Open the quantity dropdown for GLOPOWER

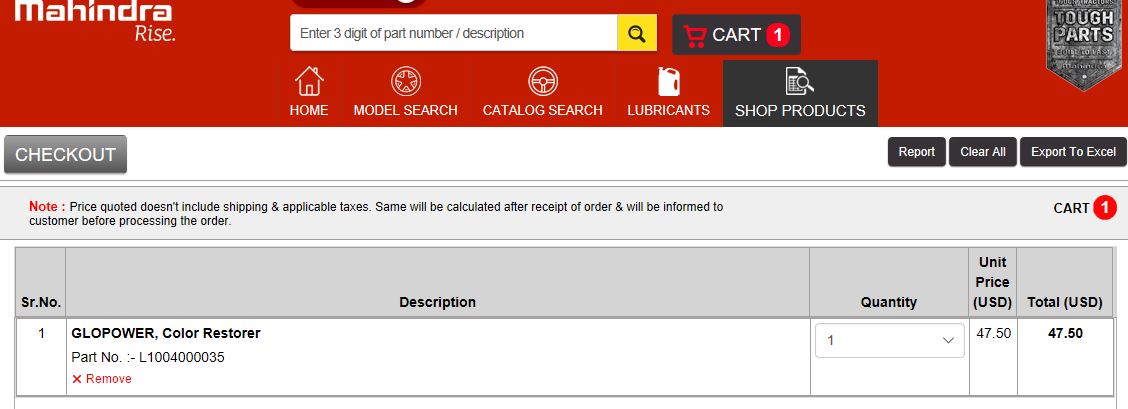click(x=889, y=341)
